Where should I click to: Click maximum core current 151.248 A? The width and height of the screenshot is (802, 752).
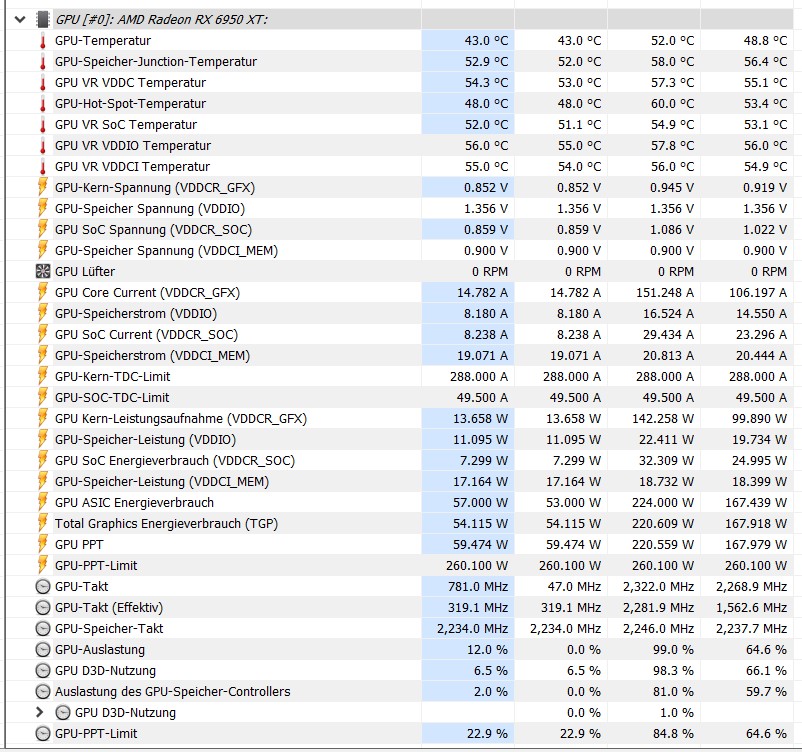pyautogui.click(x=664, y=292)
